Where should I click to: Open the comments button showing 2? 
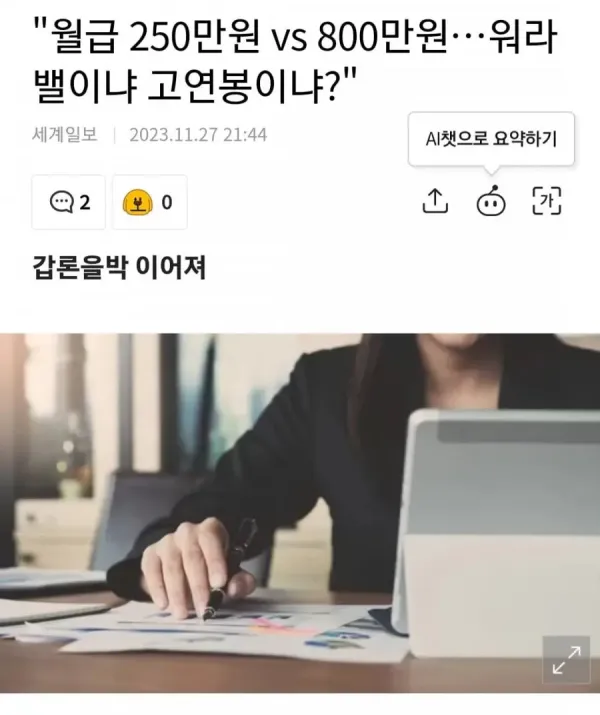68,202
